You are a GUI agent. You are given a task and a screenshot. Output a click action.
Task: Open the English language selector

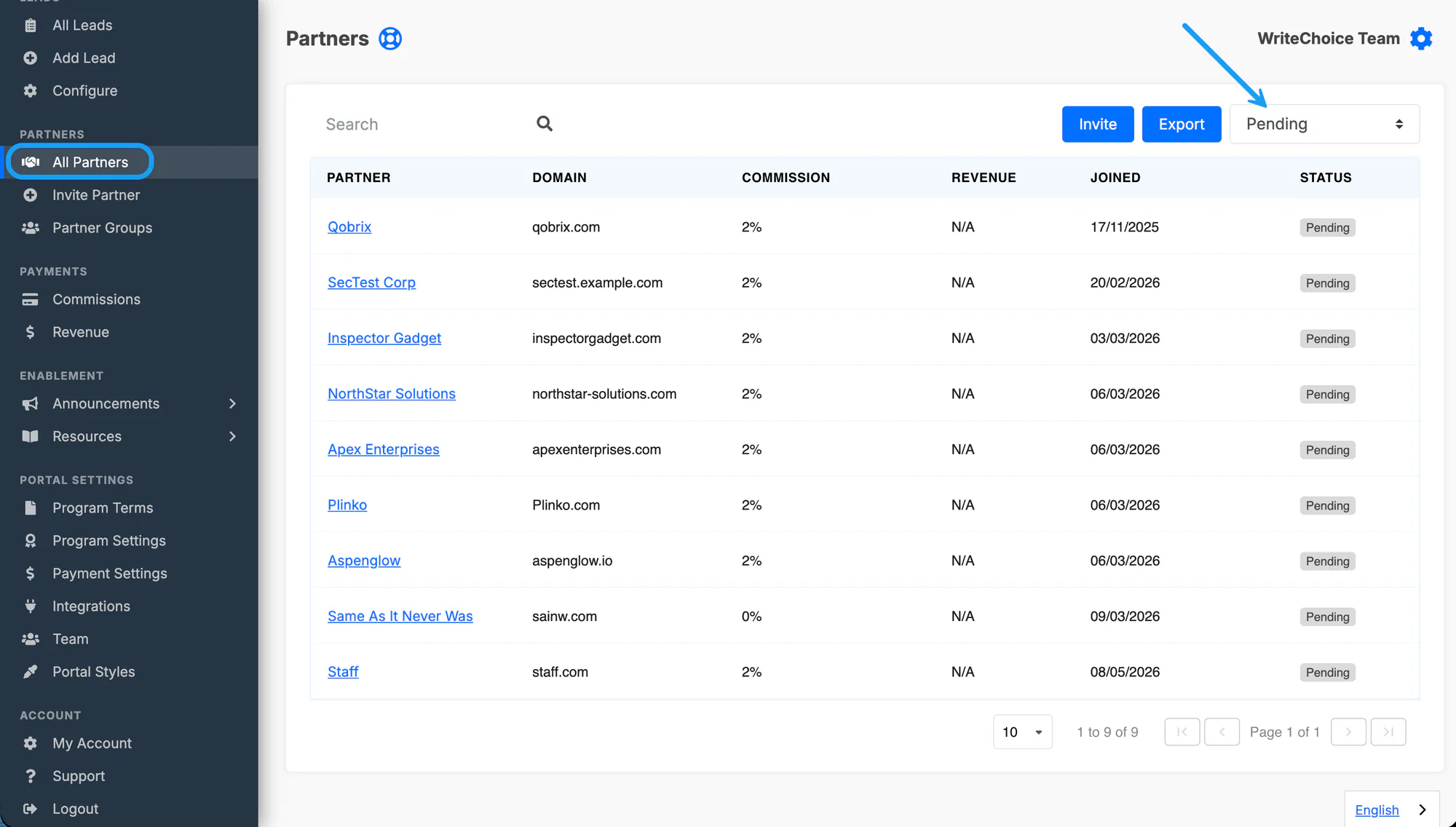1391,810
